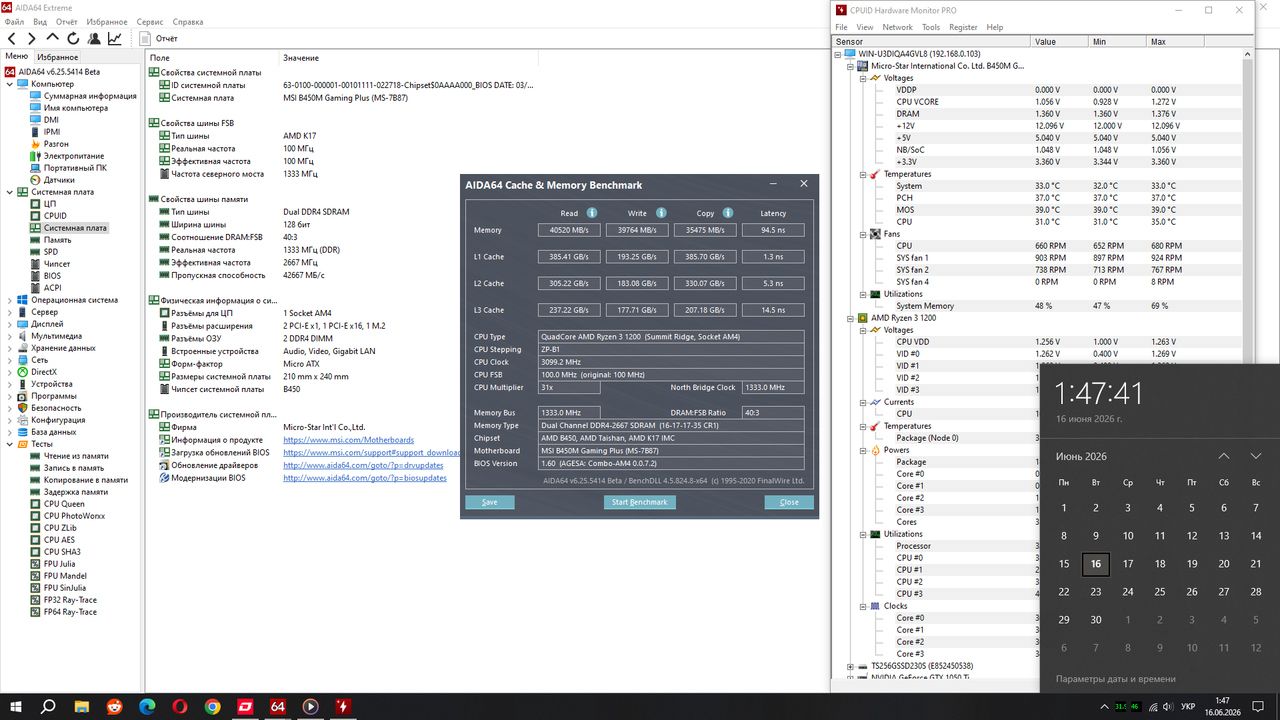
Task: Switch to the HWMonitor lightning taskbar icon
Action: point(344,706)
